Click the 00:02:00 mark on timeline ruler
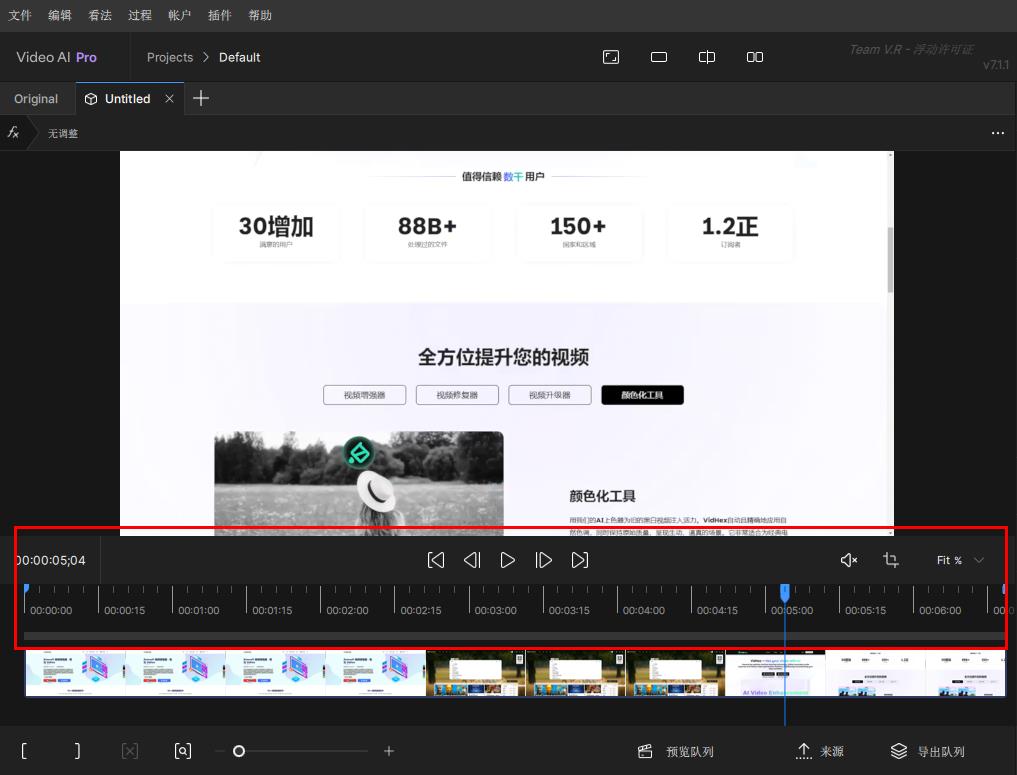Screen dimensions: 1017x775 pyautogui.click(x=321, y=599)
